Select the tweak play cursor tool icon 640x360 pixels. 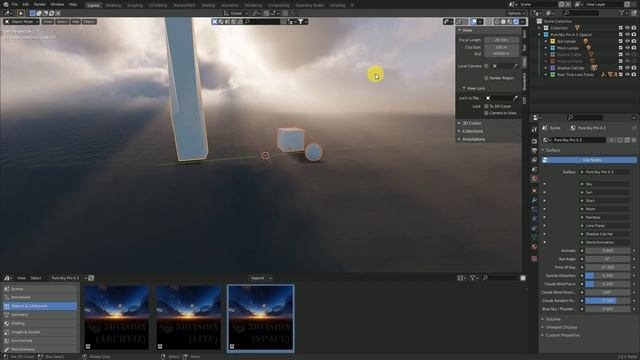[21, 13]
